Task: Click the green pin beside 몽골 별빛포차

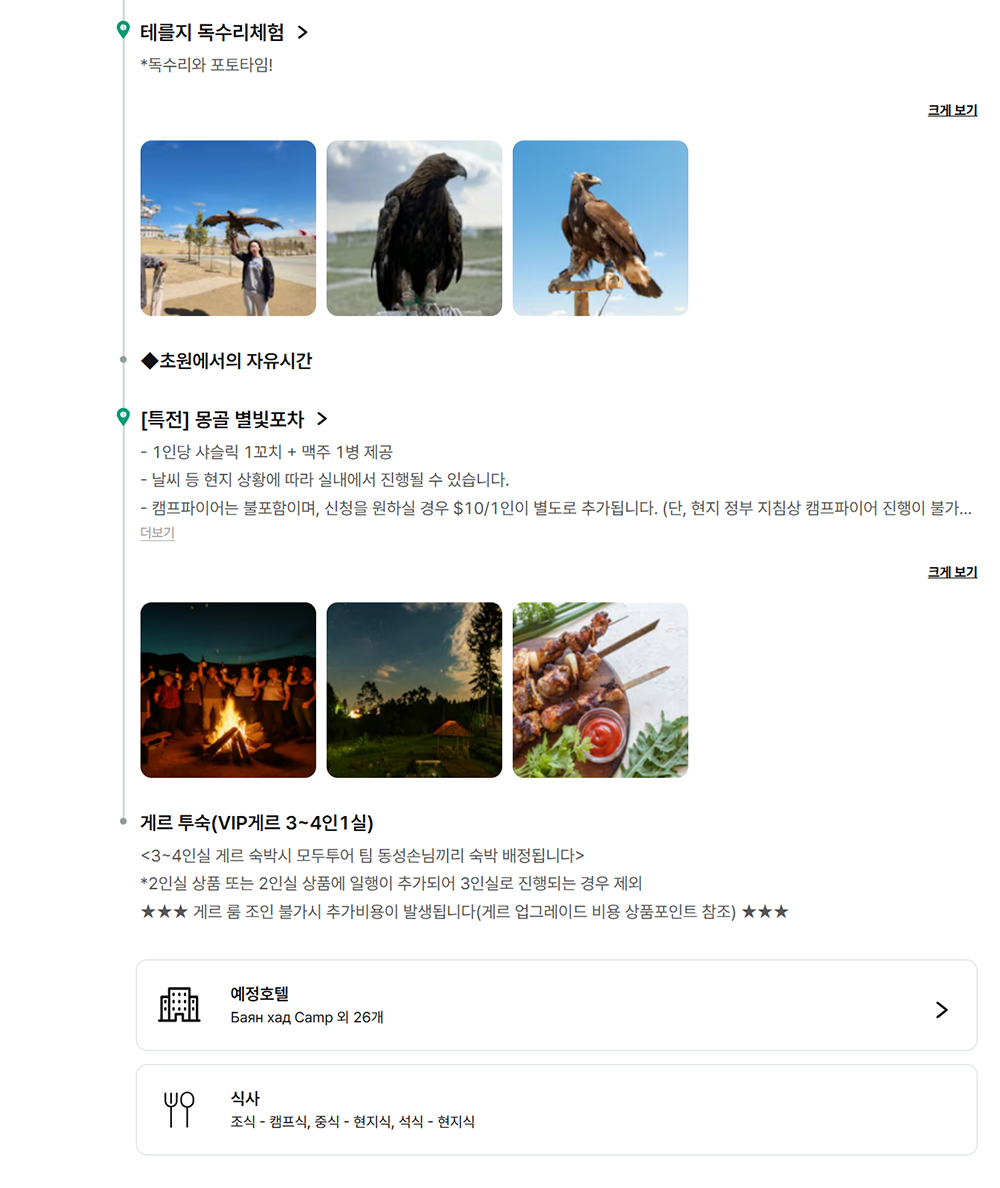Action: (x=123, y=417)
